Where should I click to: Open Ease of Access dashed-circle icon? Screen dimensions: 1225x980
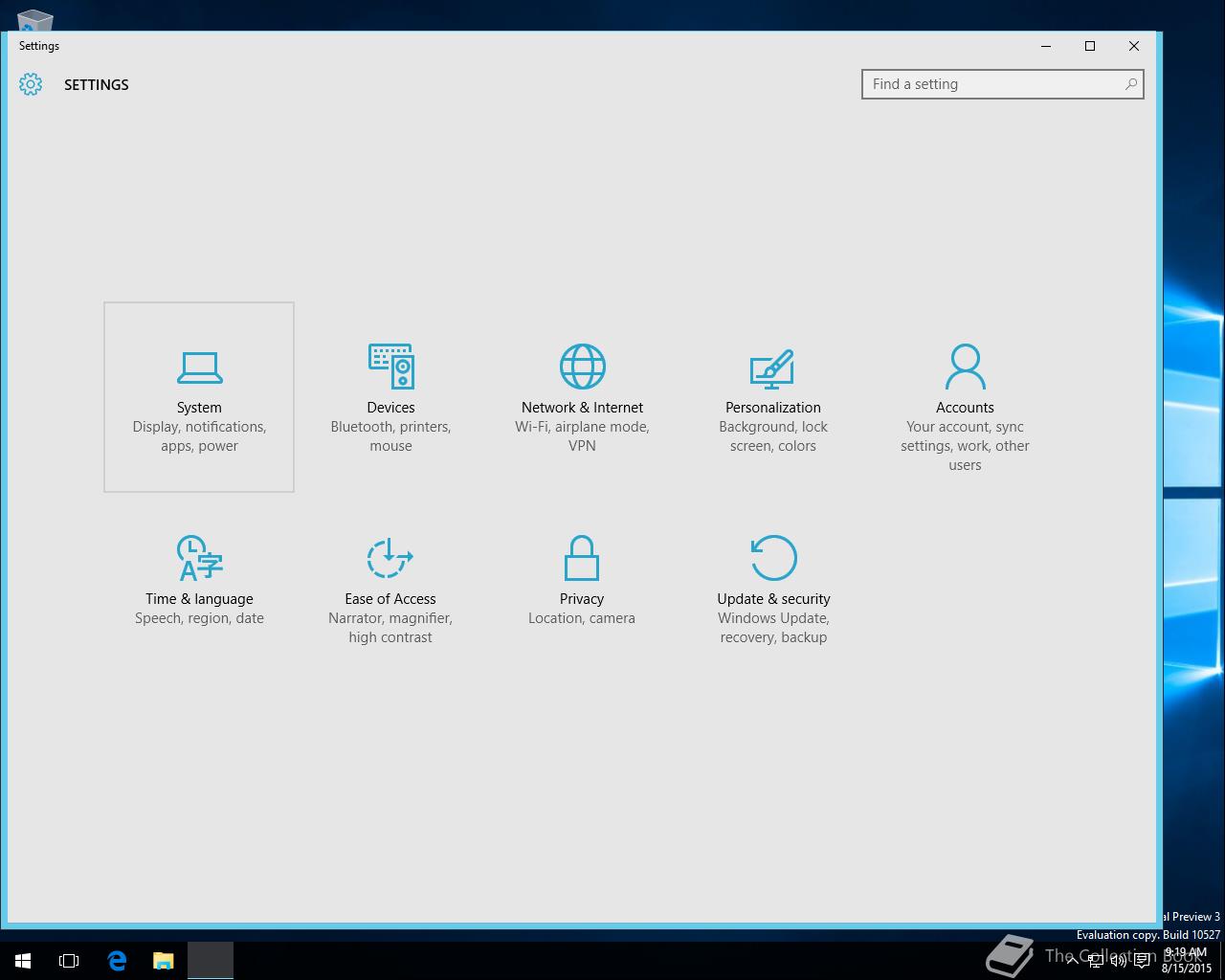point(390,558)
